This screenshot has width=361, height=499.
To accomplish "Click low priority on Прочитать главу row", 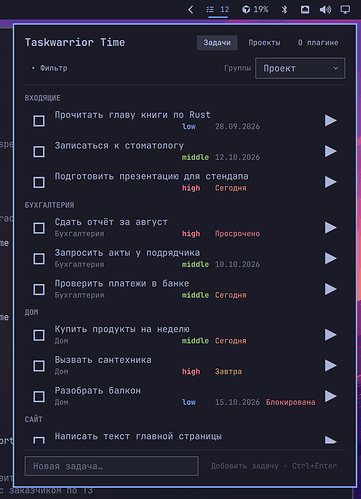I will tap(189, 127).
